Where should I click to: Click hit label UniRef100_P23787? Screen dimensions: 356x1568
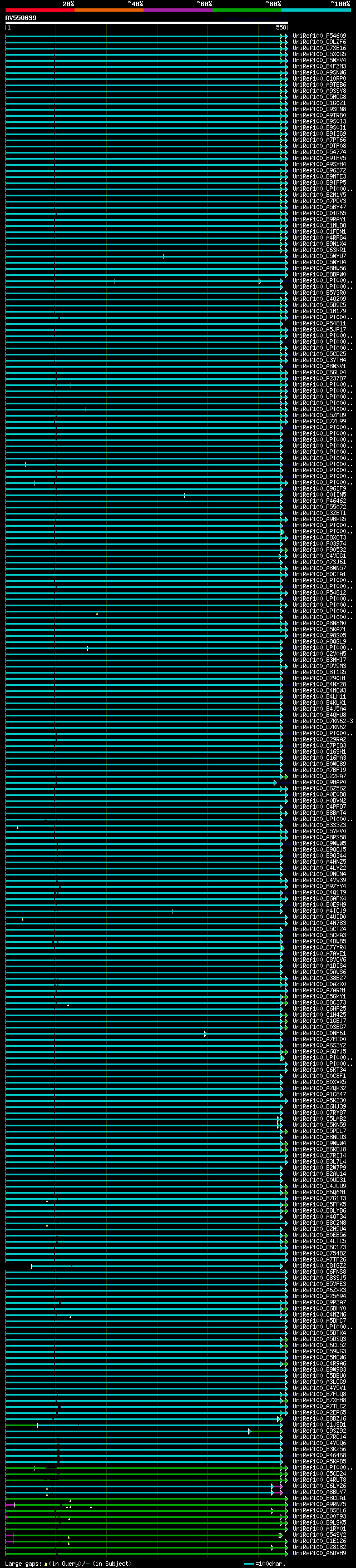point(319,379)
